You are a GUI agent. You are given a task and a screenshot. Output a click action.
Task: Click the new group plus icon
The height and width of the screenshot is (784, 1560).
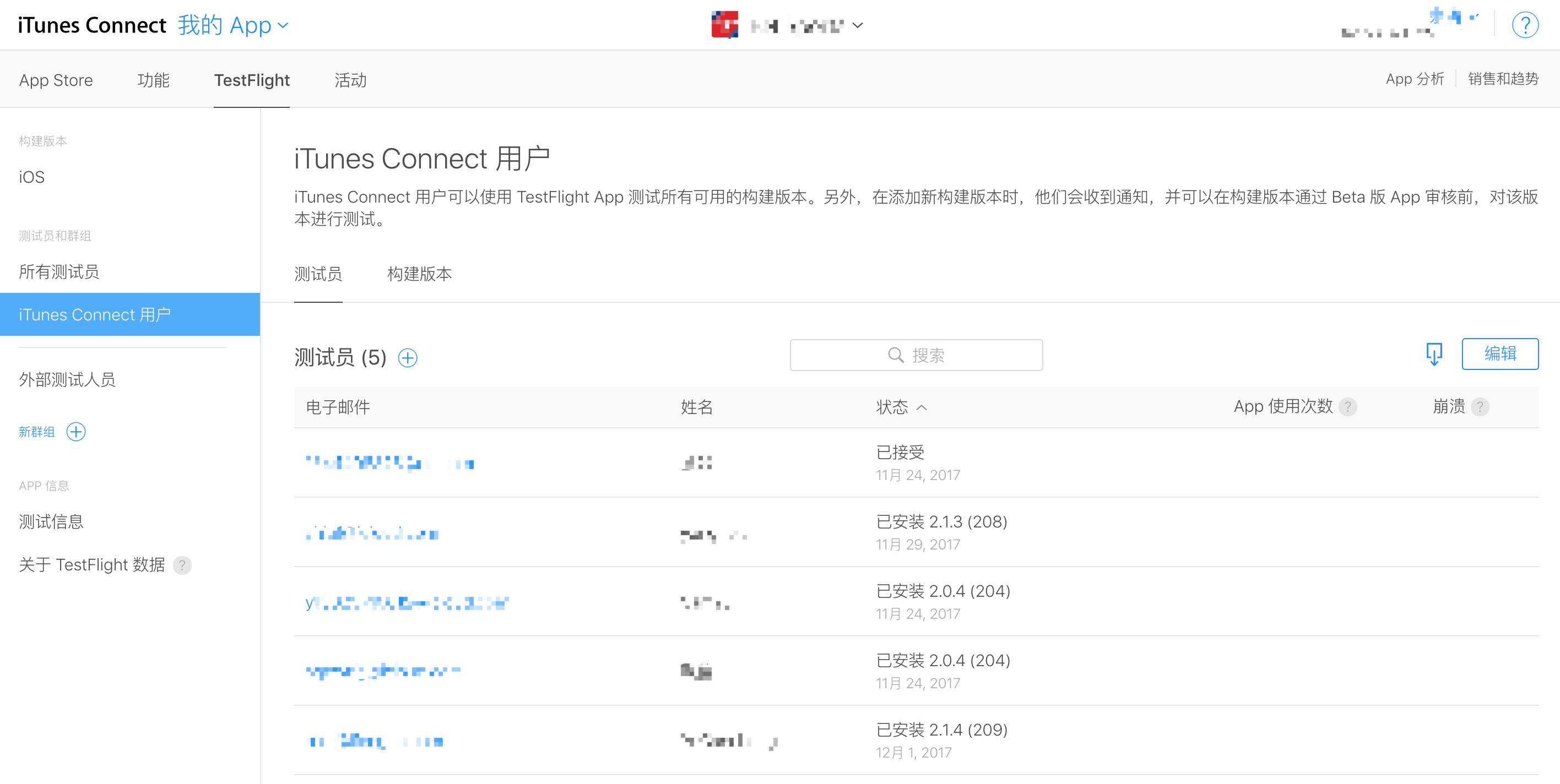(75, 432)
